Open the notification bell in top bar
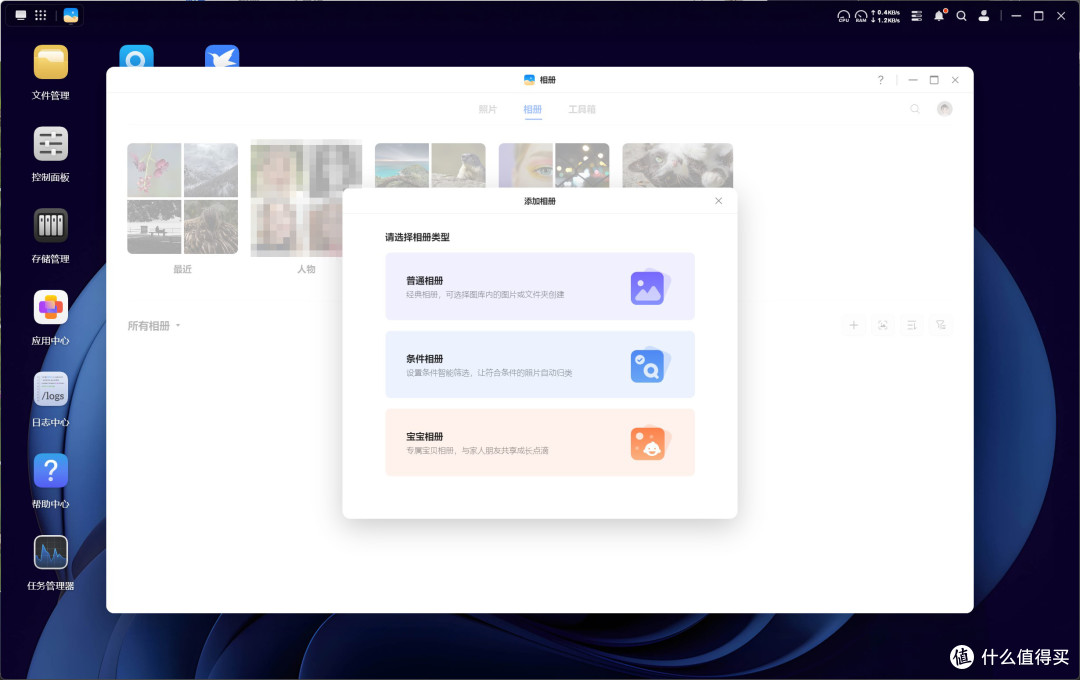Viewport: 1080px width, 680px height. point(939,15)
